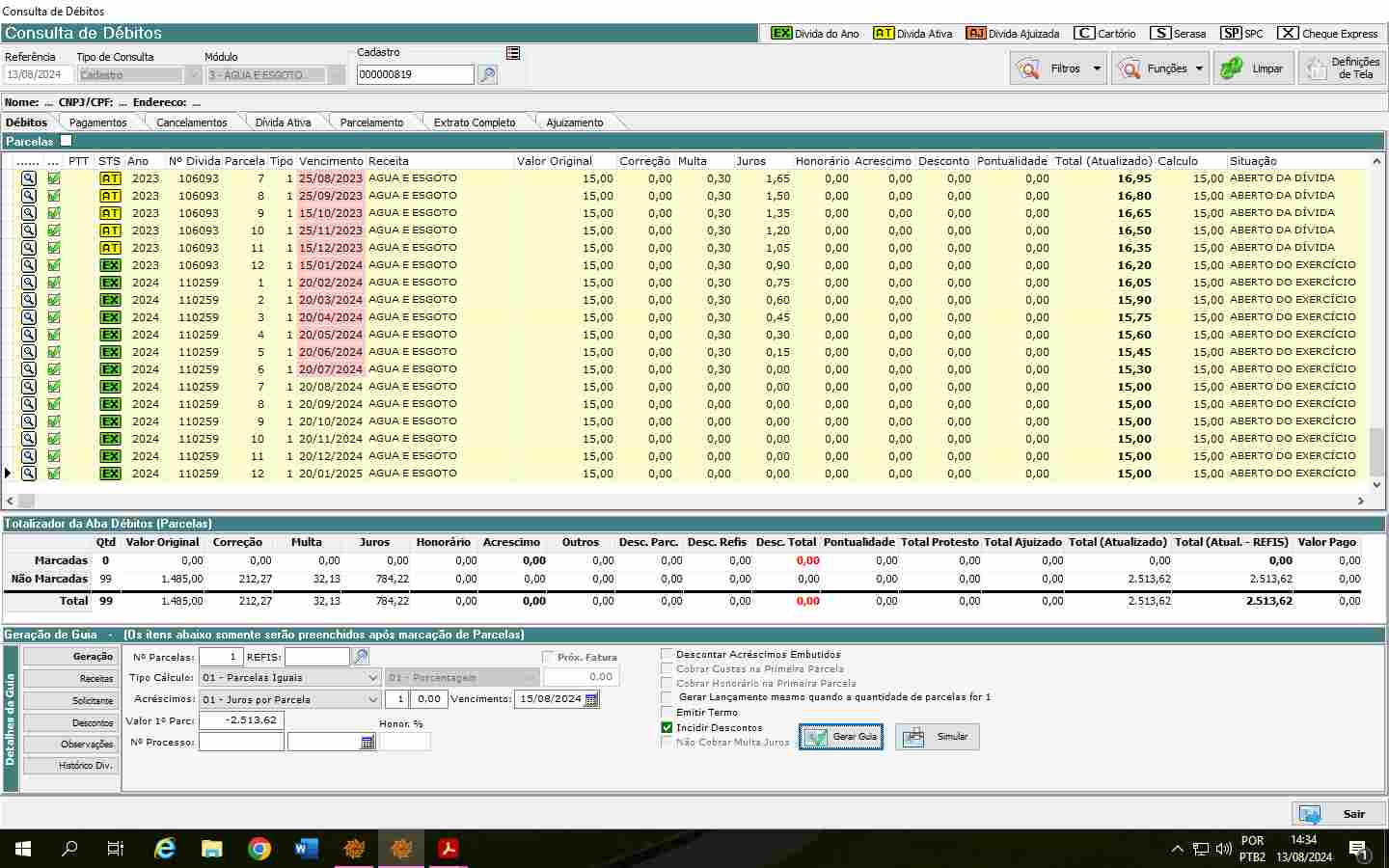Click the Nº Parcelas input field

[x=221, y=657]
